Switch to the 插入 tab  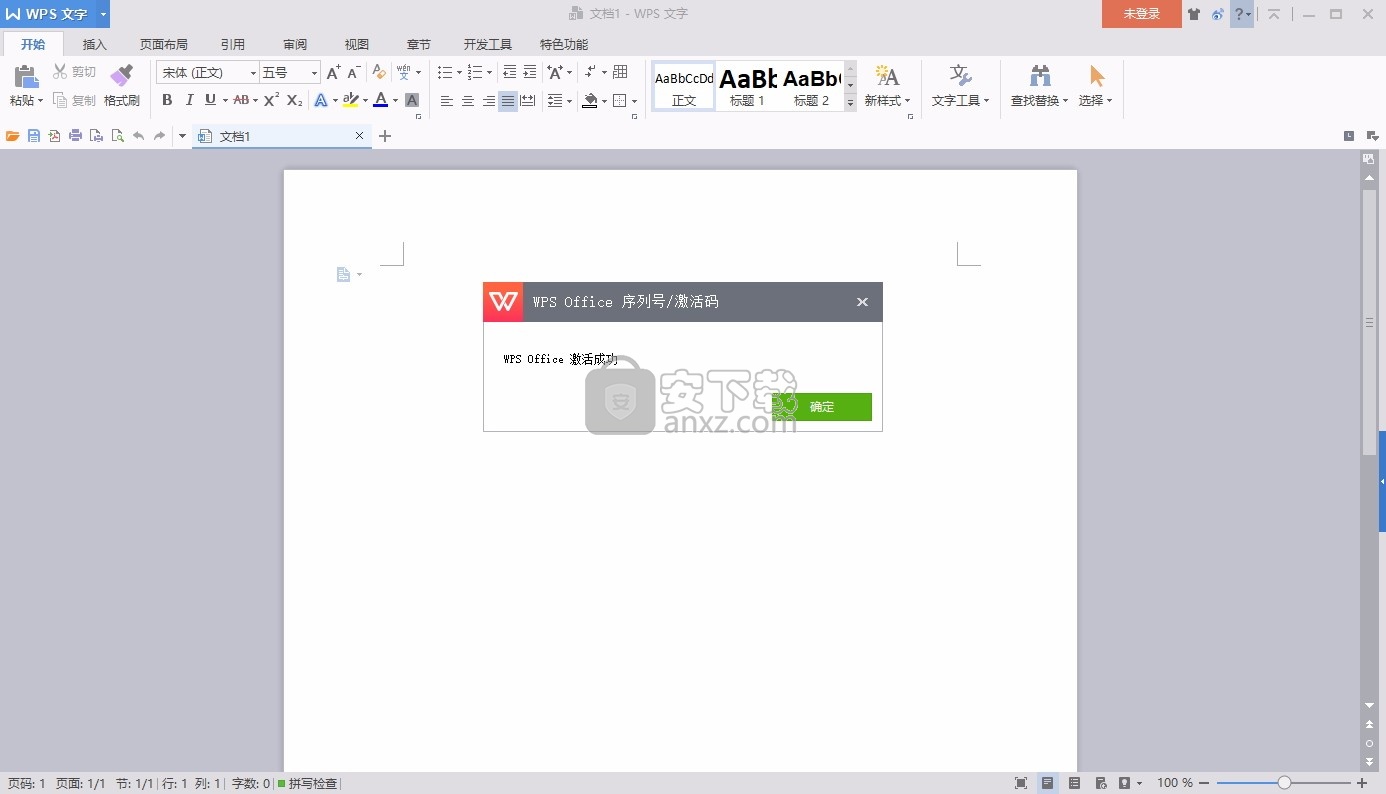click(x=95, y=44)
